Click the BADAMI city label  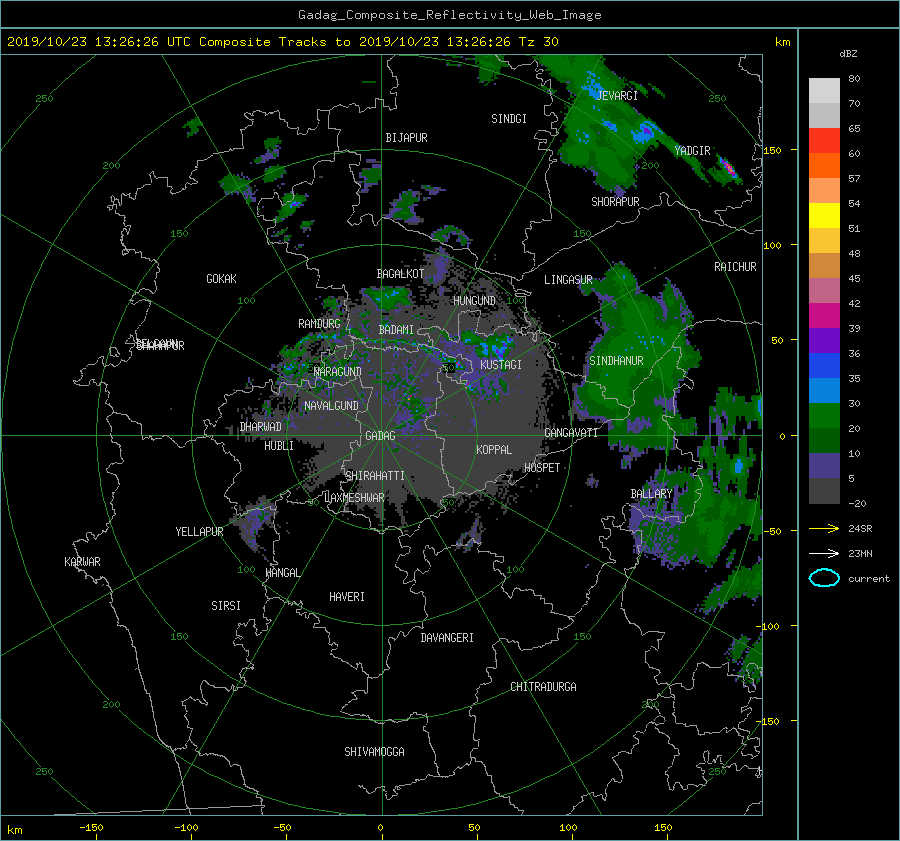[396, 330]
